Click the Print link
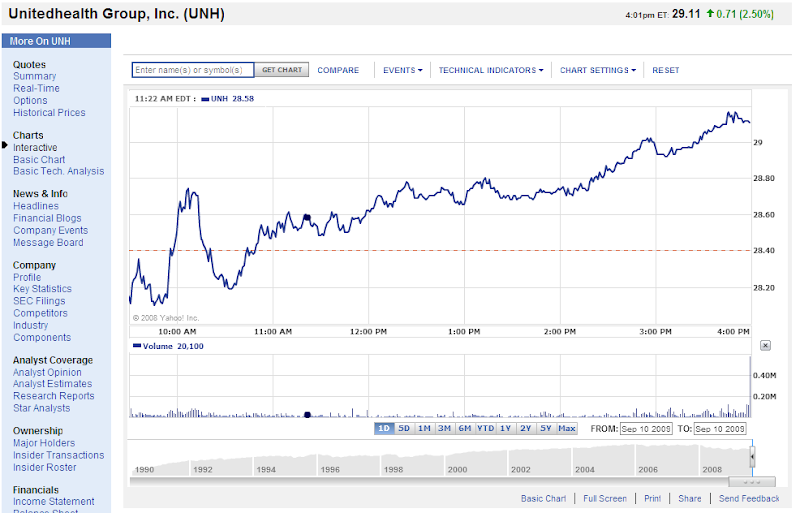 click(652, 498)
